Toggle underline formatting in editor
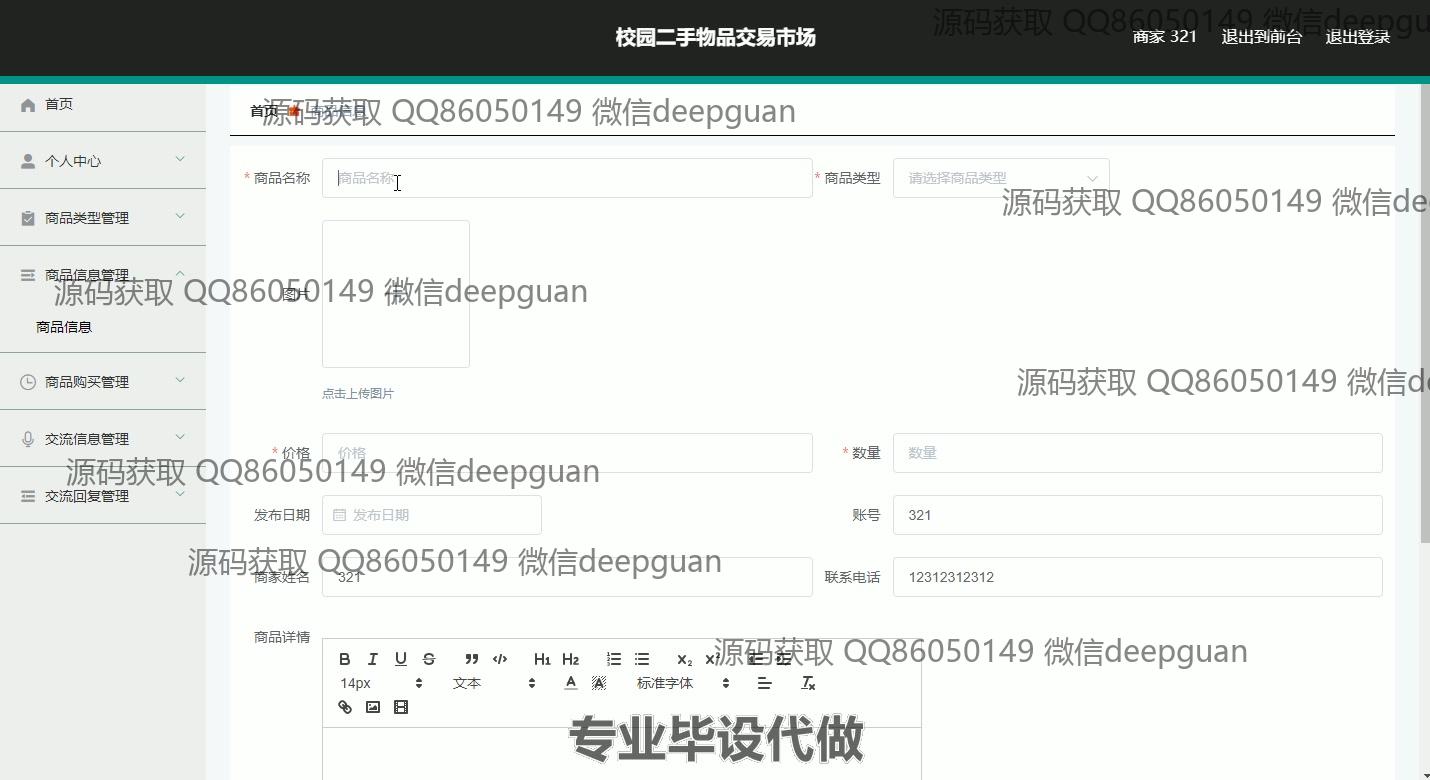The height and width of the screenshot is (780, 1430). pos(401,659)
